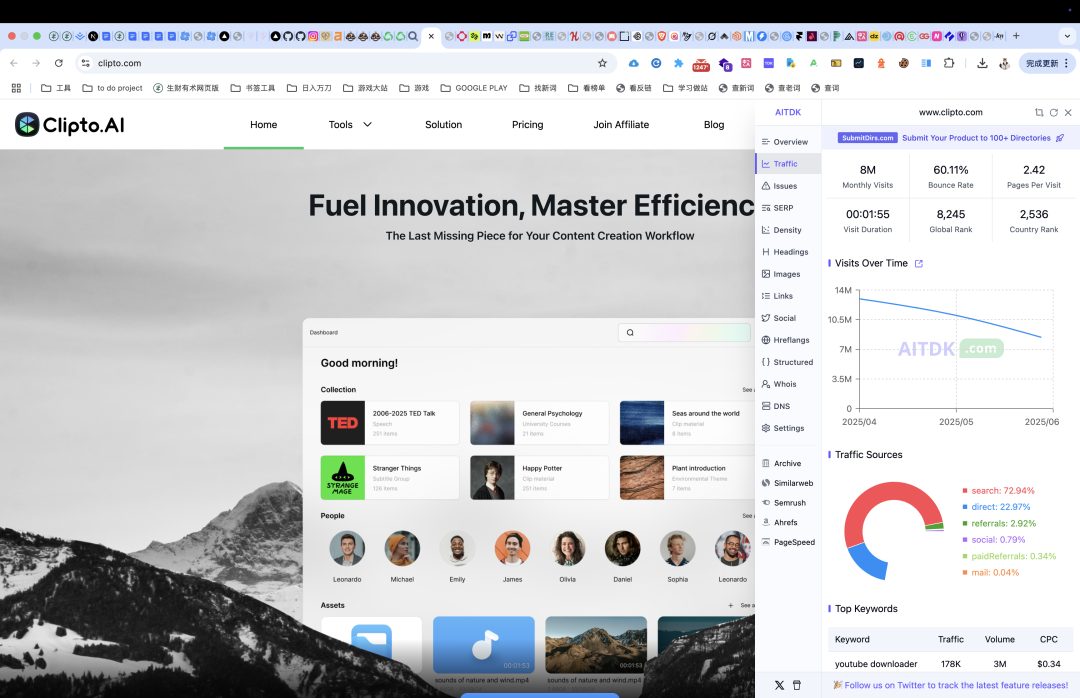The image size is (1080, 698).
Task: Open the Overview section in AITDK sidebar
Action: click(x=785, y=142)
